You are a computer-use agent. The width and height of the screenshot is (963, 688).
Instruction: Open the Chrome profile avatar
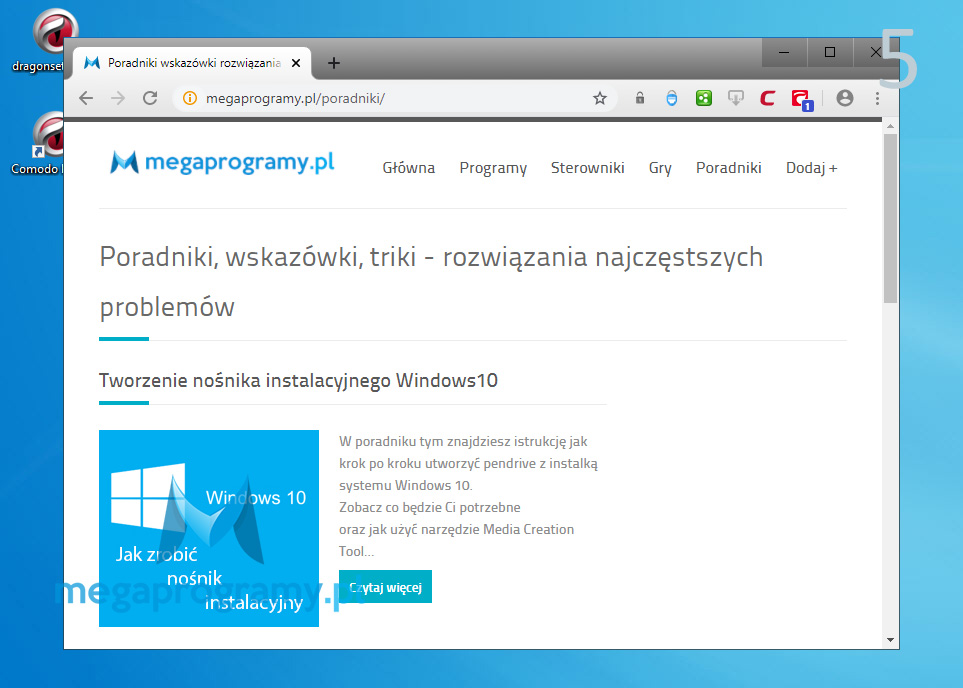(845, 98)
